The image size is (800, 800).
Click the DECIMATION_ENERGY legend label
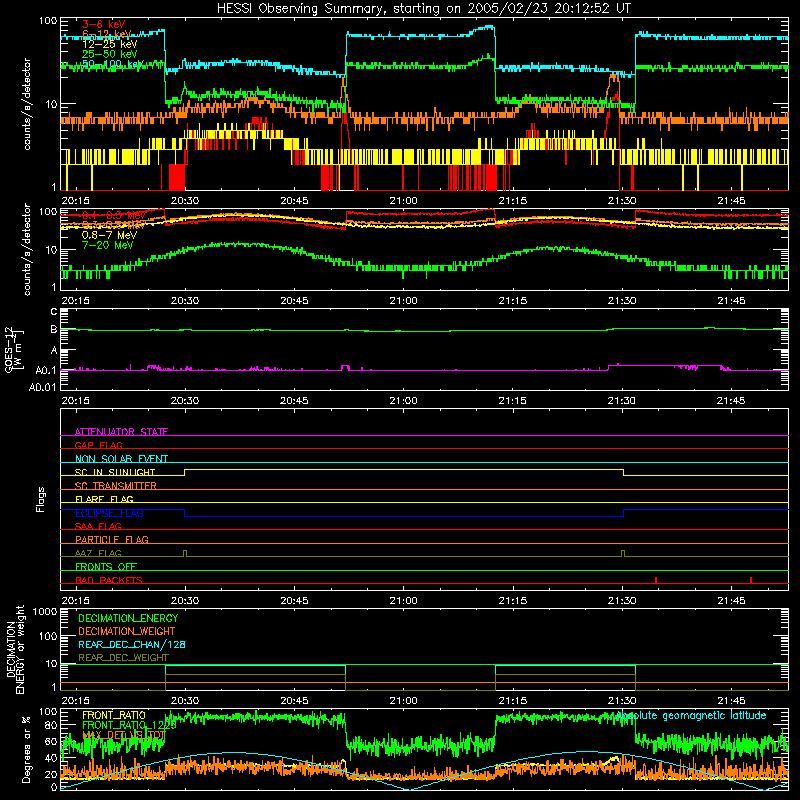click(x=128, y=618)
